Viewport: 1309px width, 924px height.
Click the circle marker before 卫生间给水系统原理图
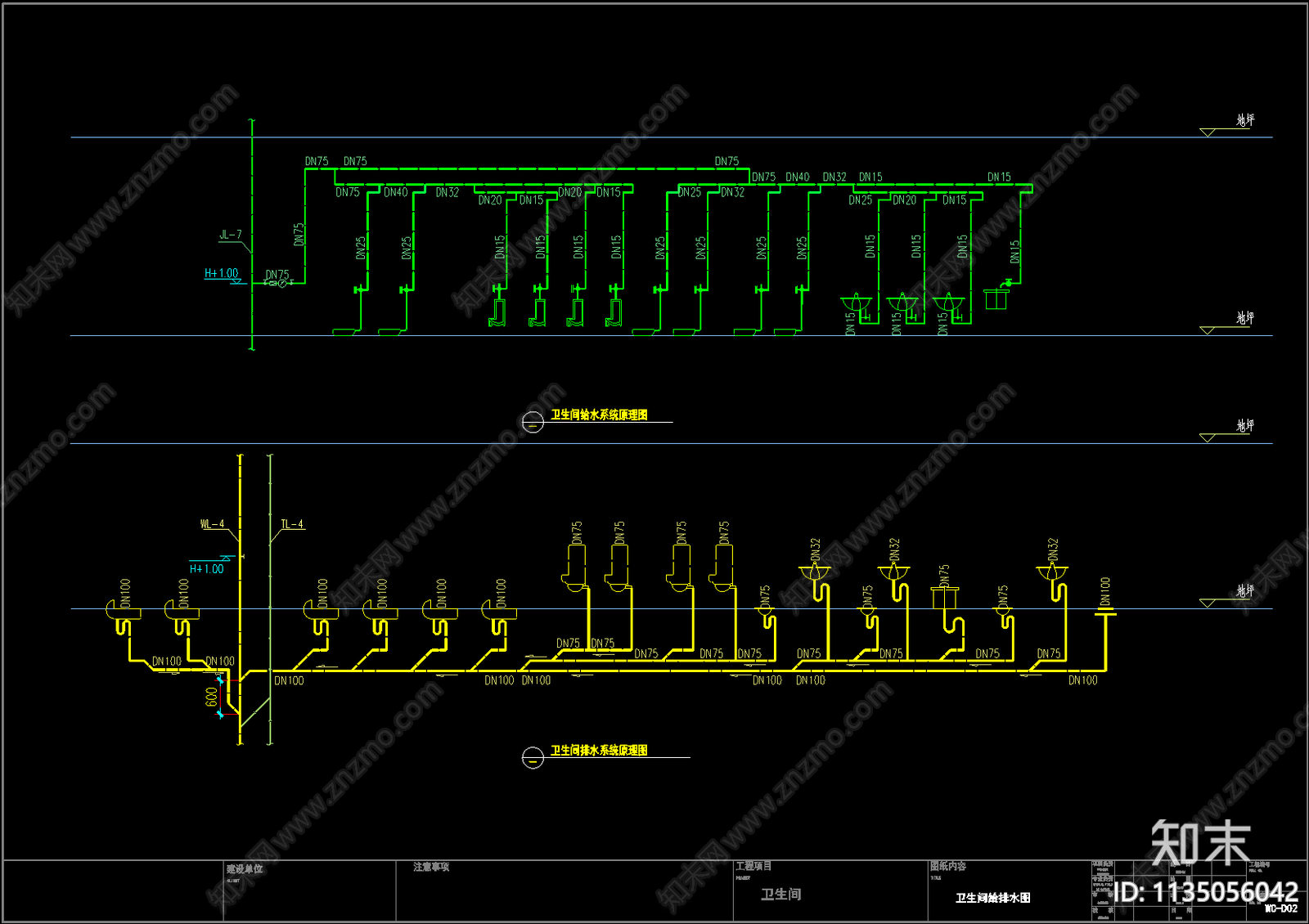533,423
